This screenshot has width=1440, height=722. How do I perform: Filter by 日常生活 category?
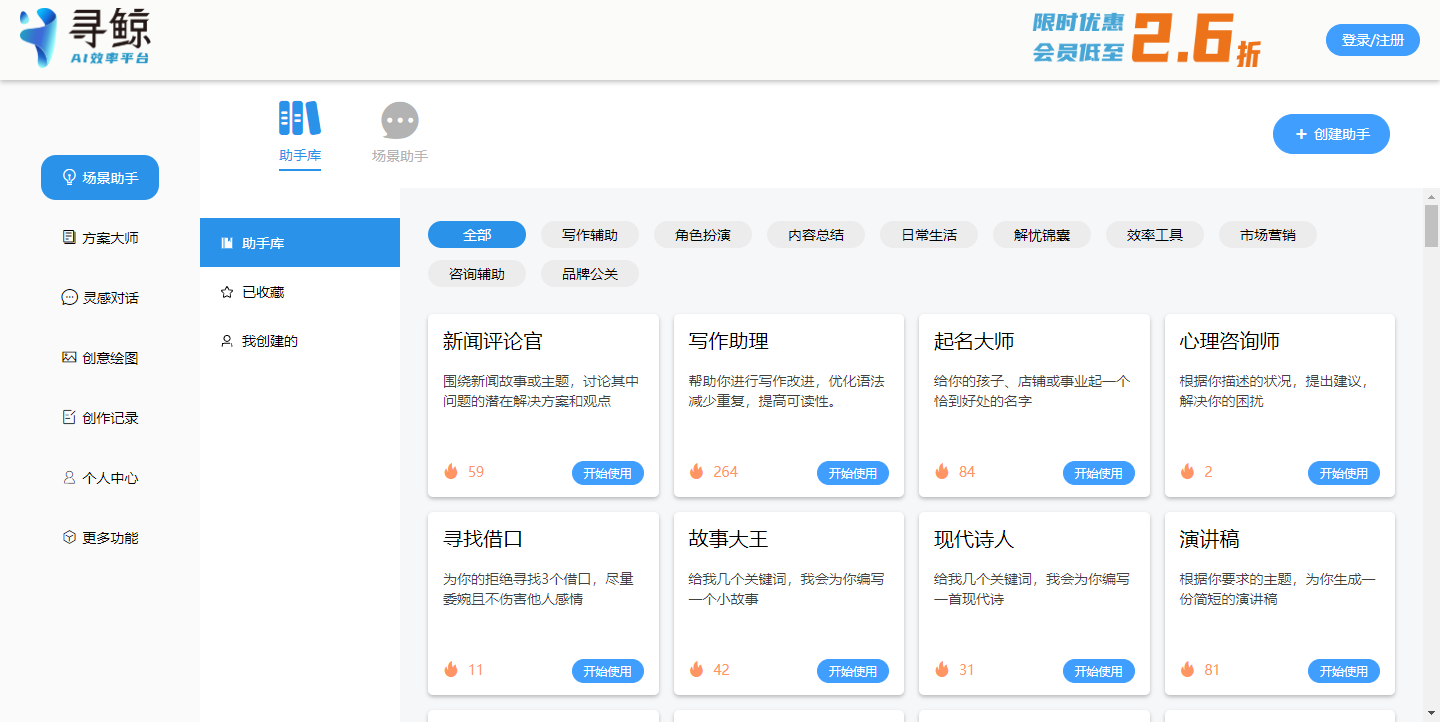[929, 235]
